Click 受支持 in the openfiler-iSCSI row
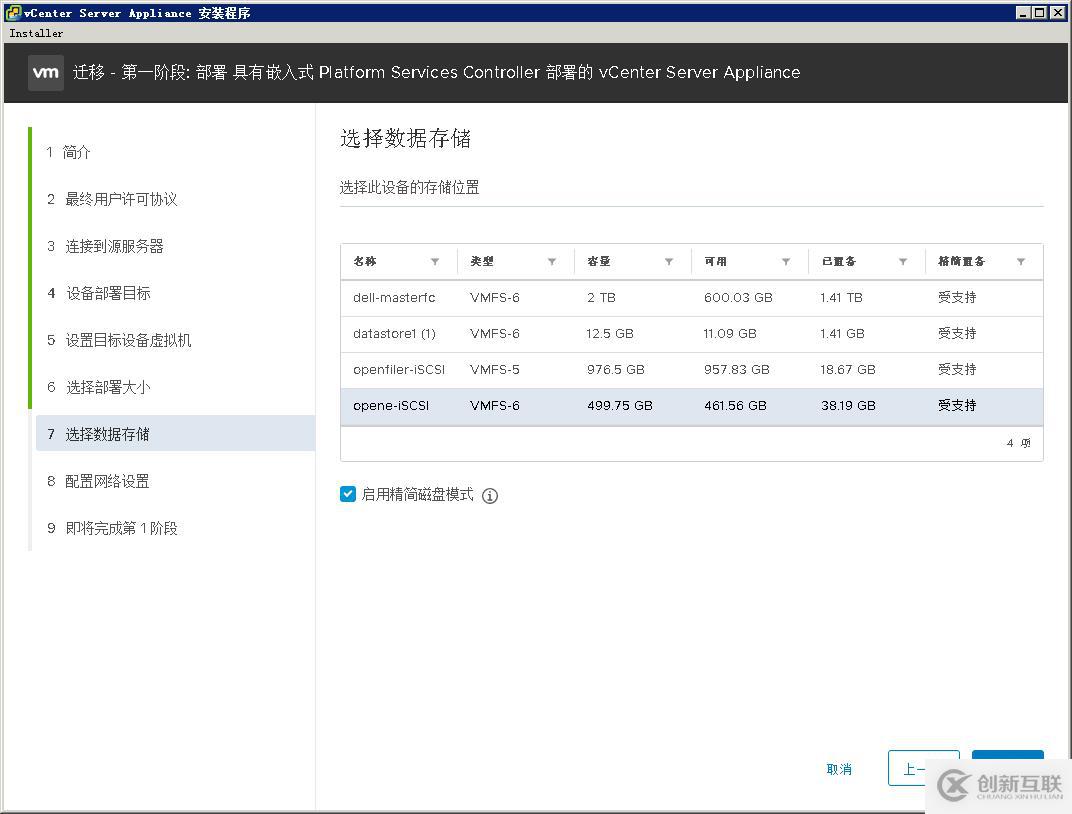 956,370
